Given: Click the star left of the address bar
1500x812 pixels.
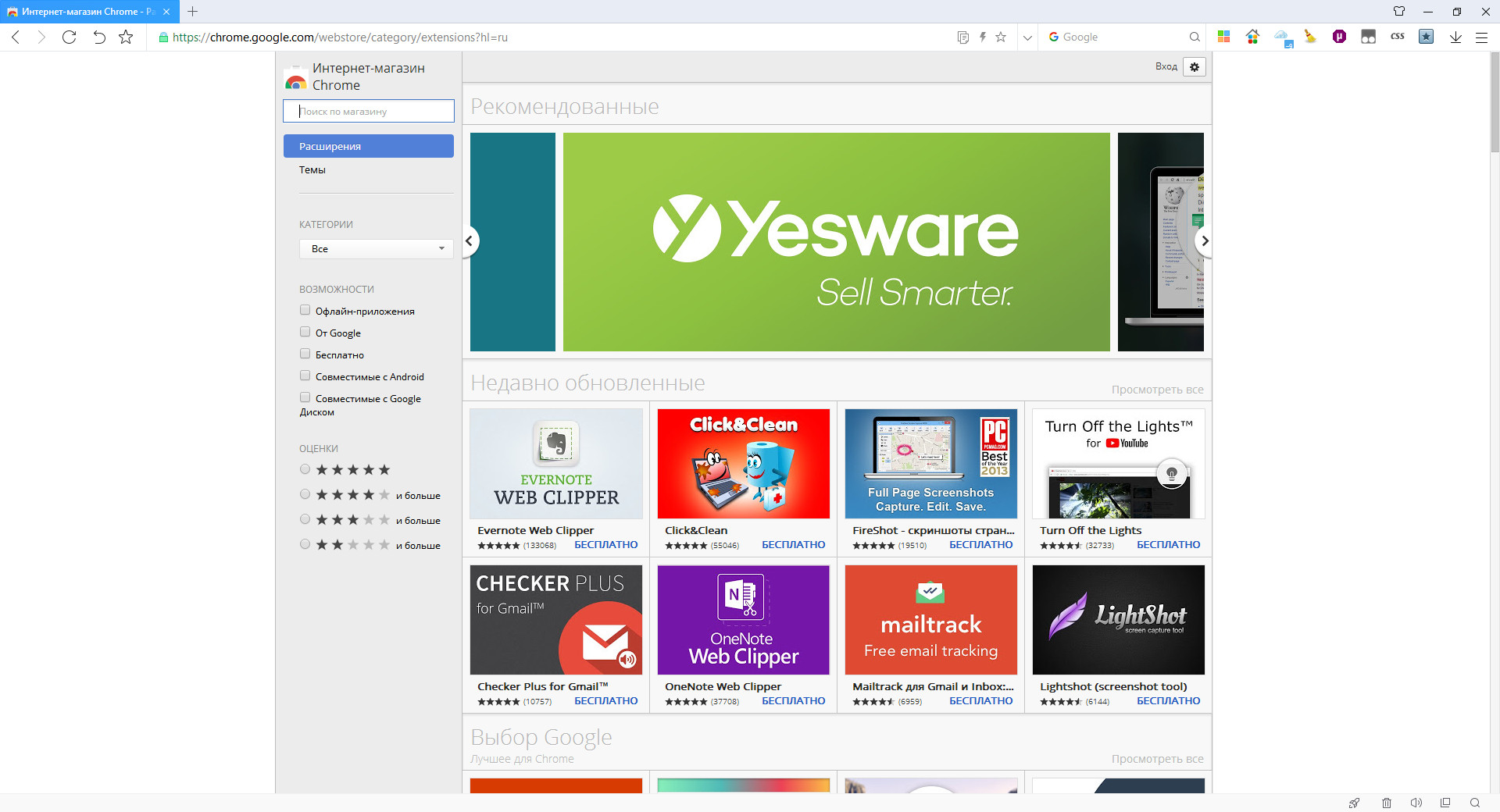Looking at the screenshot, I should [x=126, y=37].
